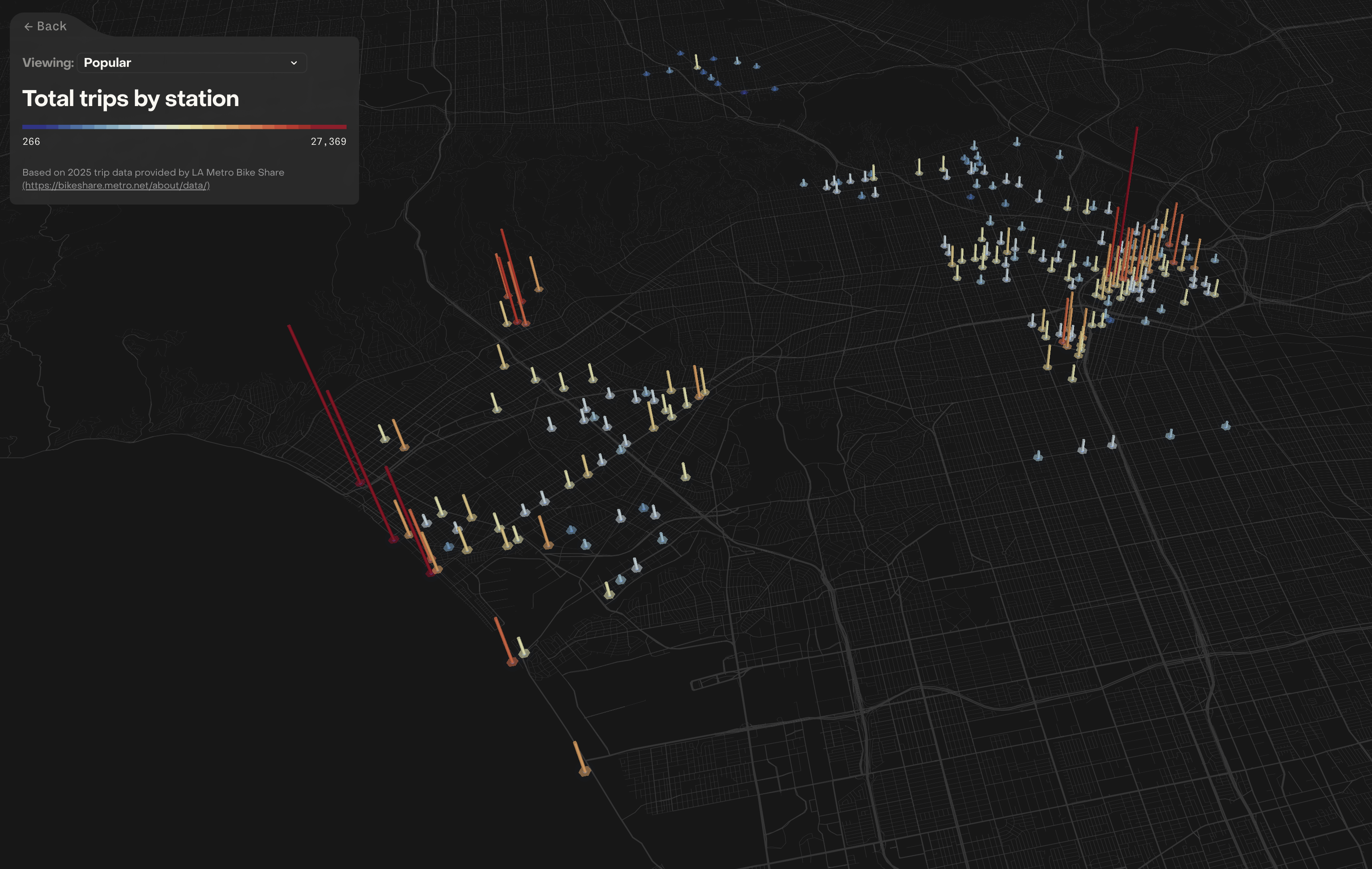Open the Viewing dropdown showing Popular
The height and width of the screenshot is (869, 1372).
pyautogui.click(x=192, y=63)
